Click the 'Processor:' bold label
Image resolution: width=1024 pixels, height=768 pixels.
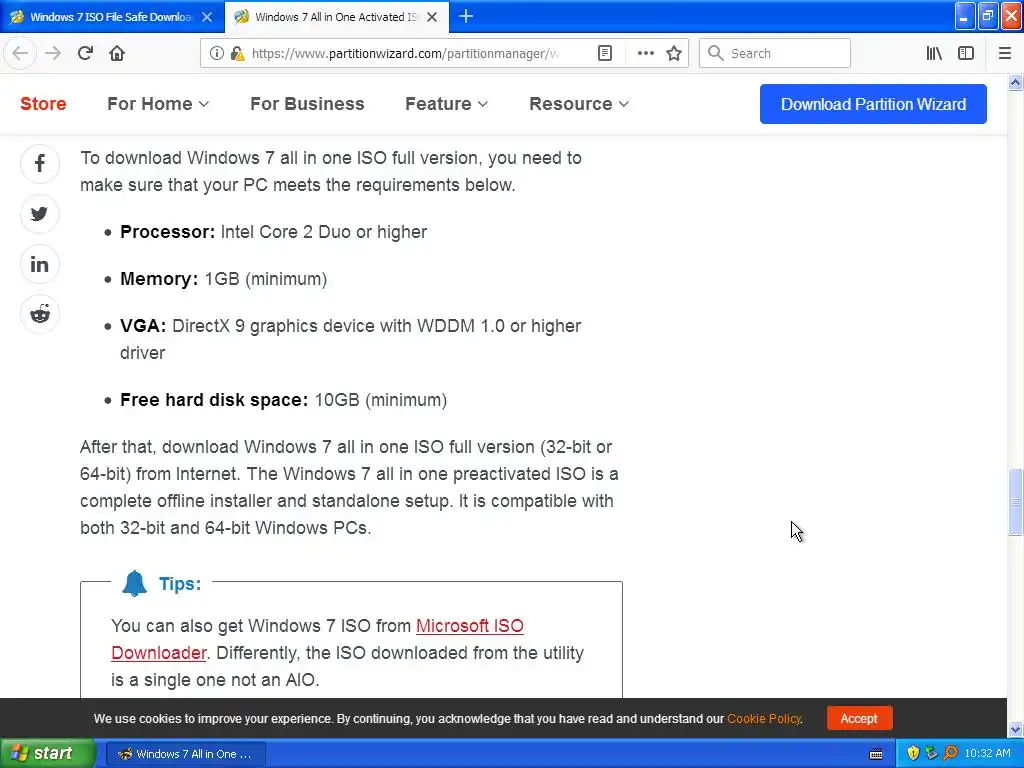167,232
